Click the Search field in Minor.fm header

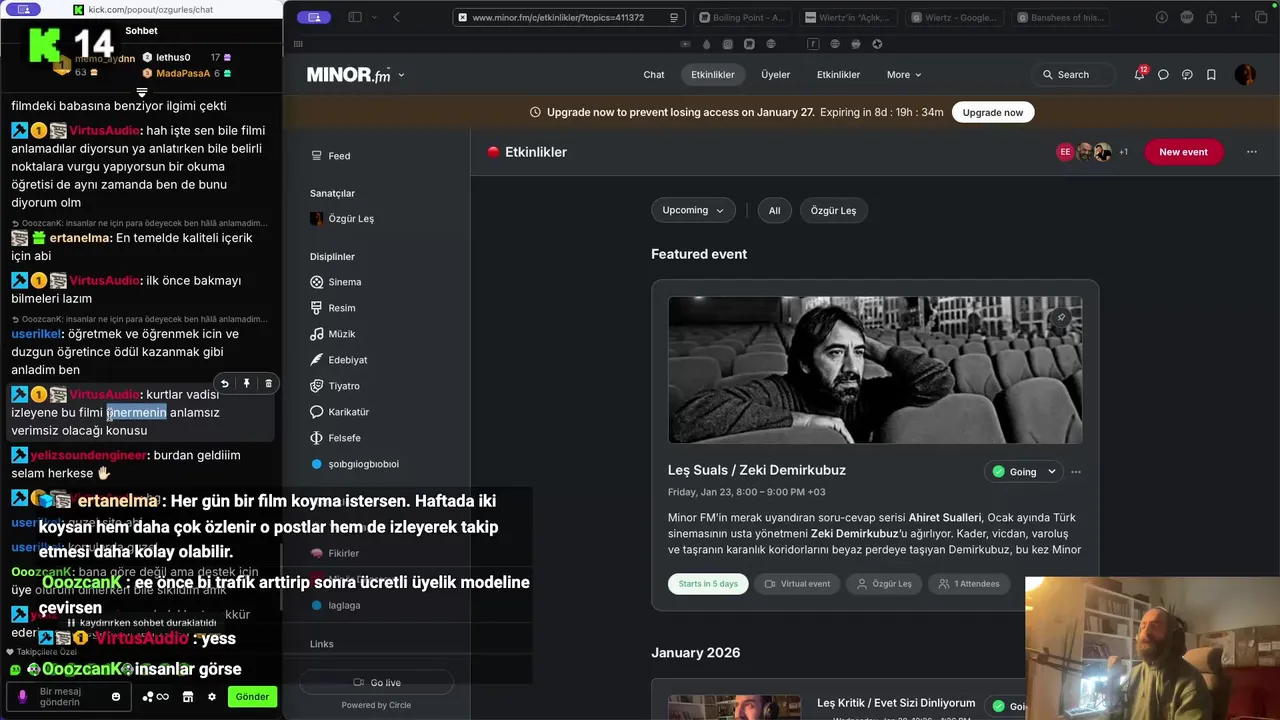point(1072,75)
